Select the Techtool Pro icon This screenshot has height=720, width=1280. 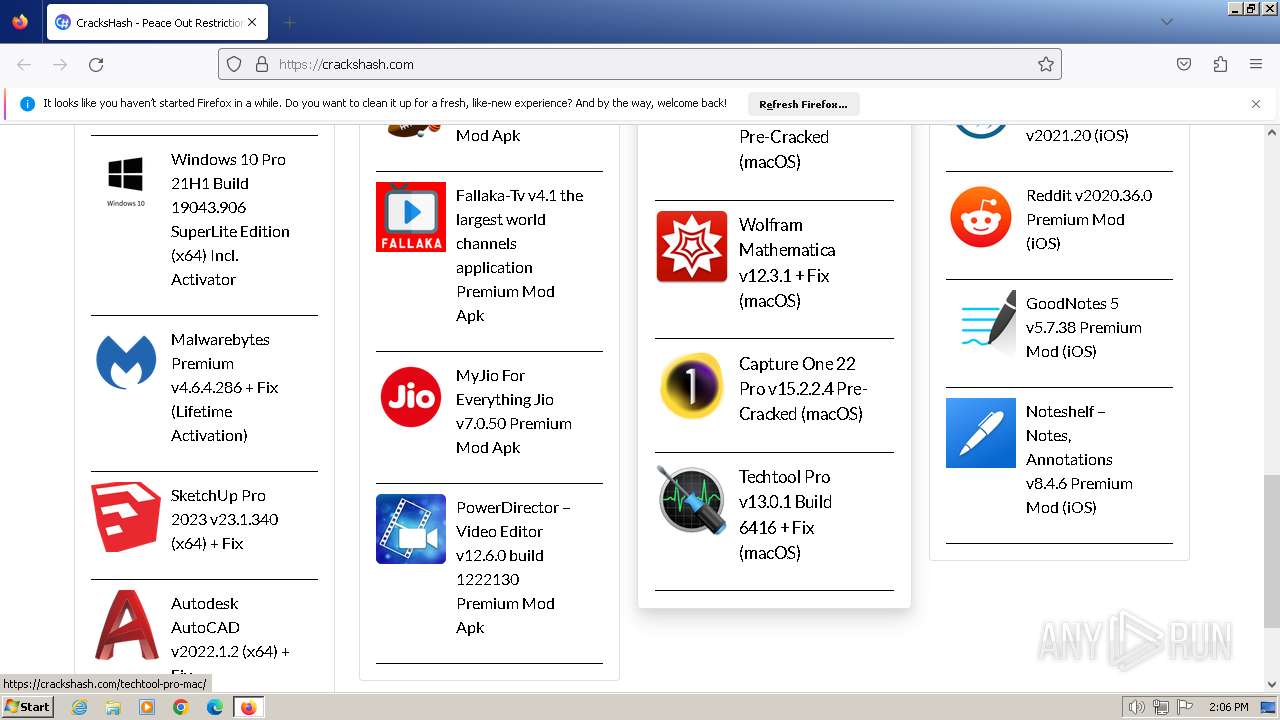[692, 499]
